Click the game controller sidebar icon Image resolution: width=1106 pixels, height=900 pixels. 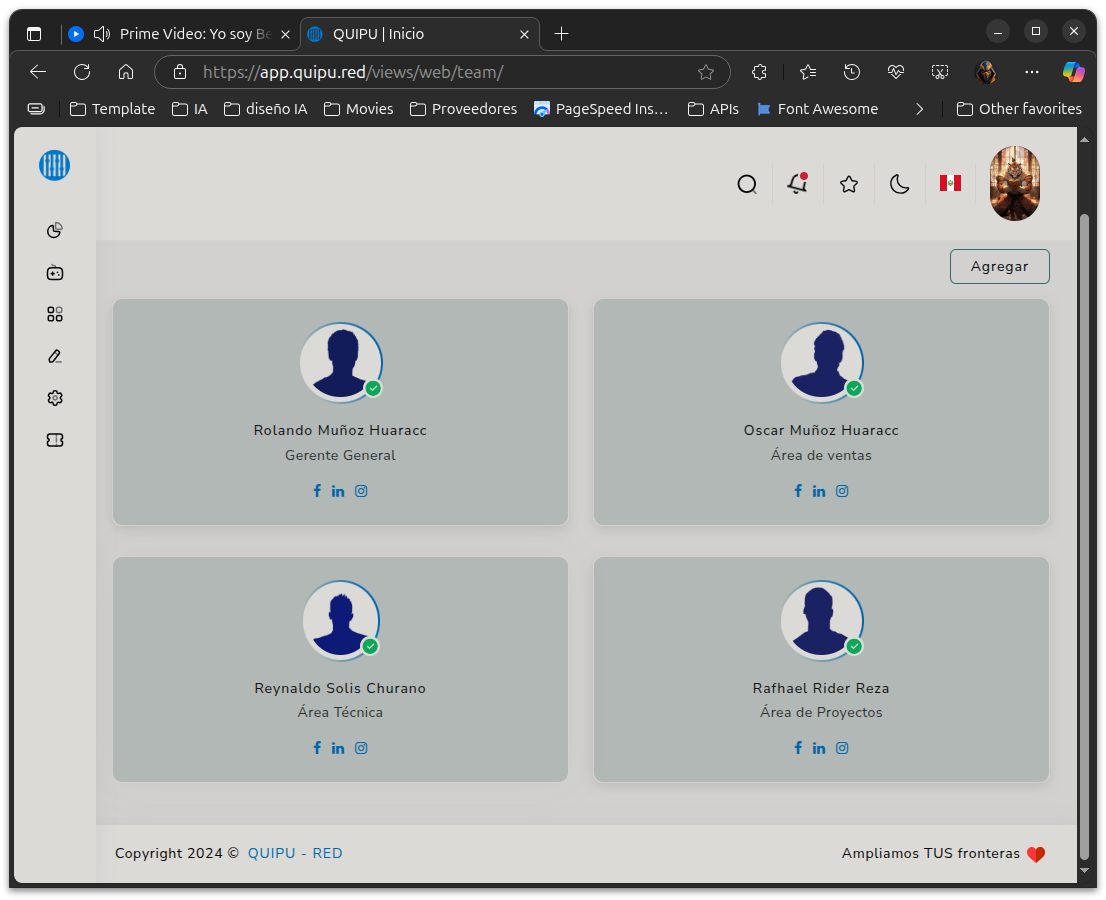tap(55, 273)
